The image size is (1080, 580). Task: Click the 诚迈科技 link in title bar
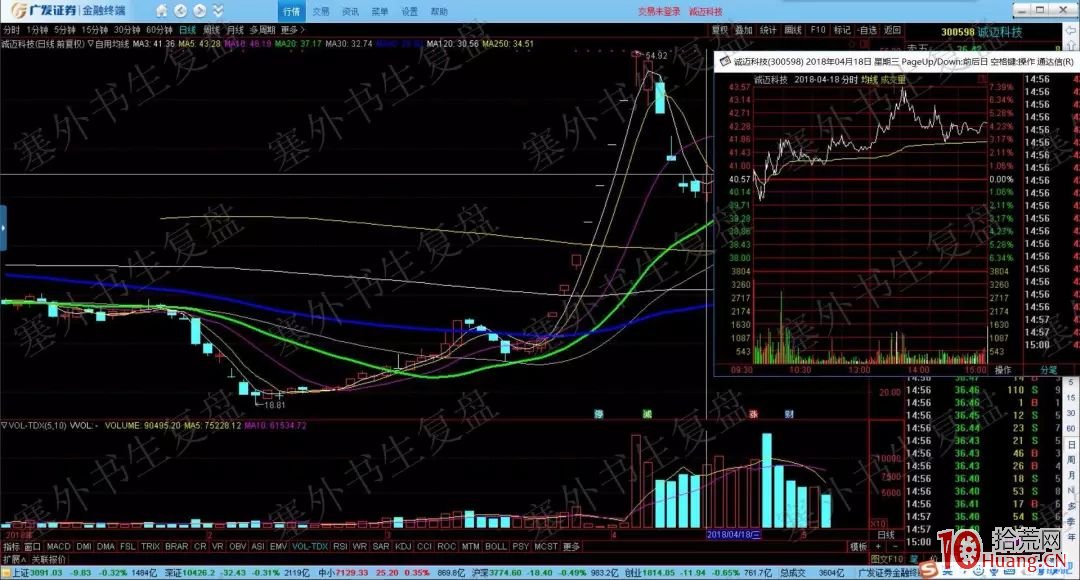pos(706,12)
